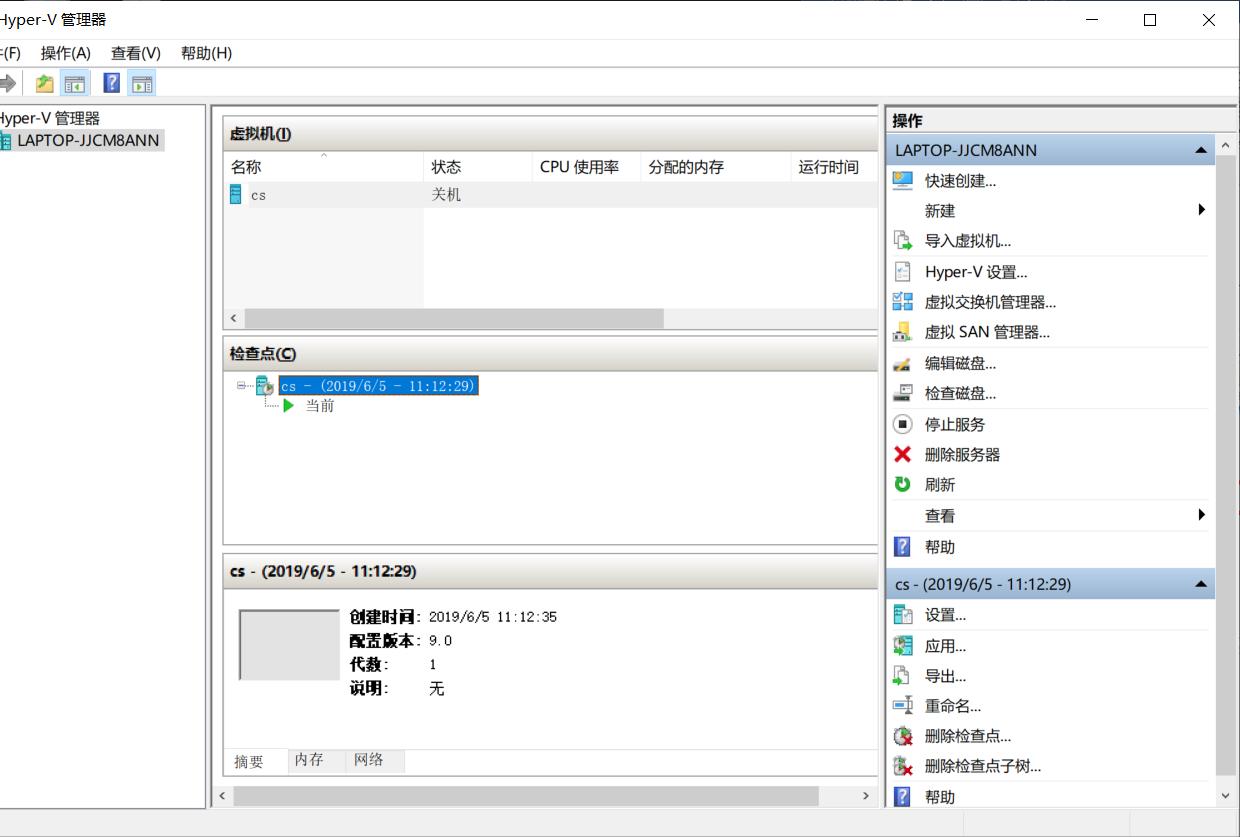Expand the View (查看) submenu arrow
Viewport: 1240px width, 837px height.
(1201, 515)
